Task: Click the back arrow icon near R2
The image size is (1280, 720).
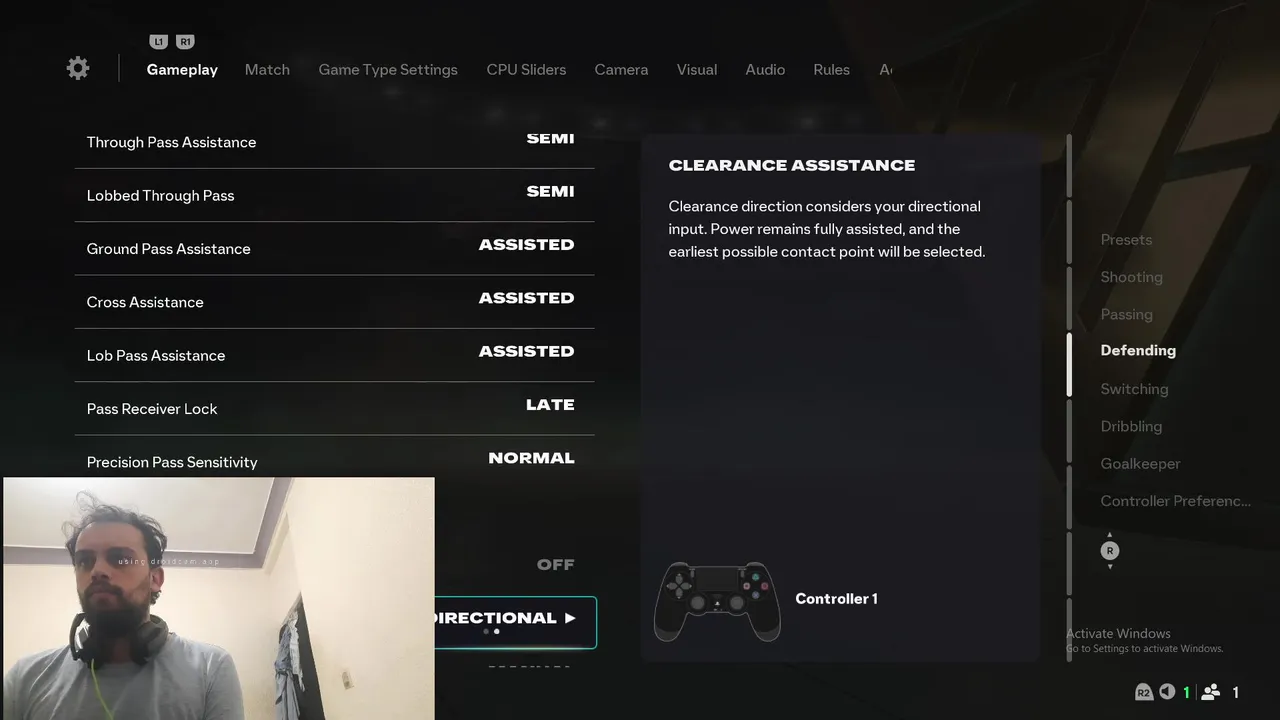Action: pyautogui.click(x=1167, y=692)
